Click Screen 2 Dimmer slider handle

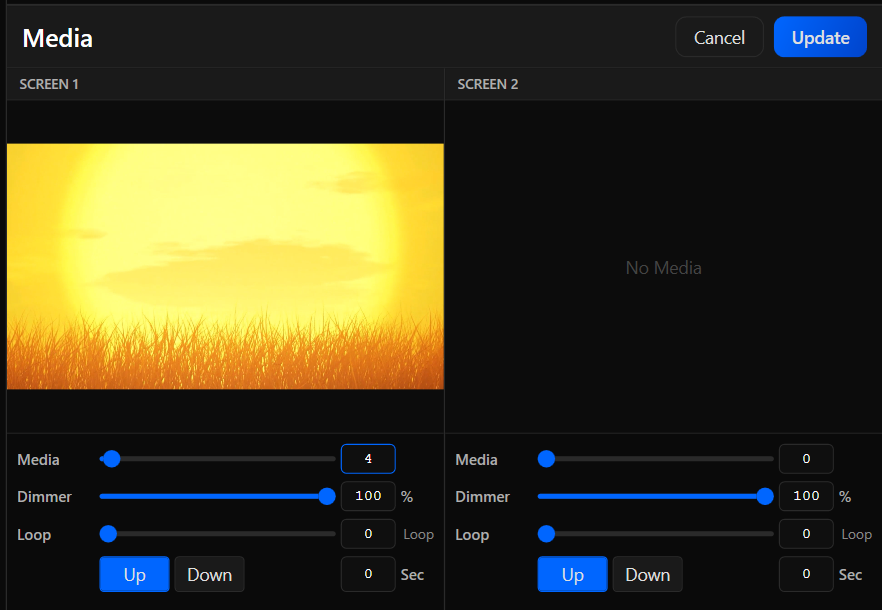tap(764, 496)
